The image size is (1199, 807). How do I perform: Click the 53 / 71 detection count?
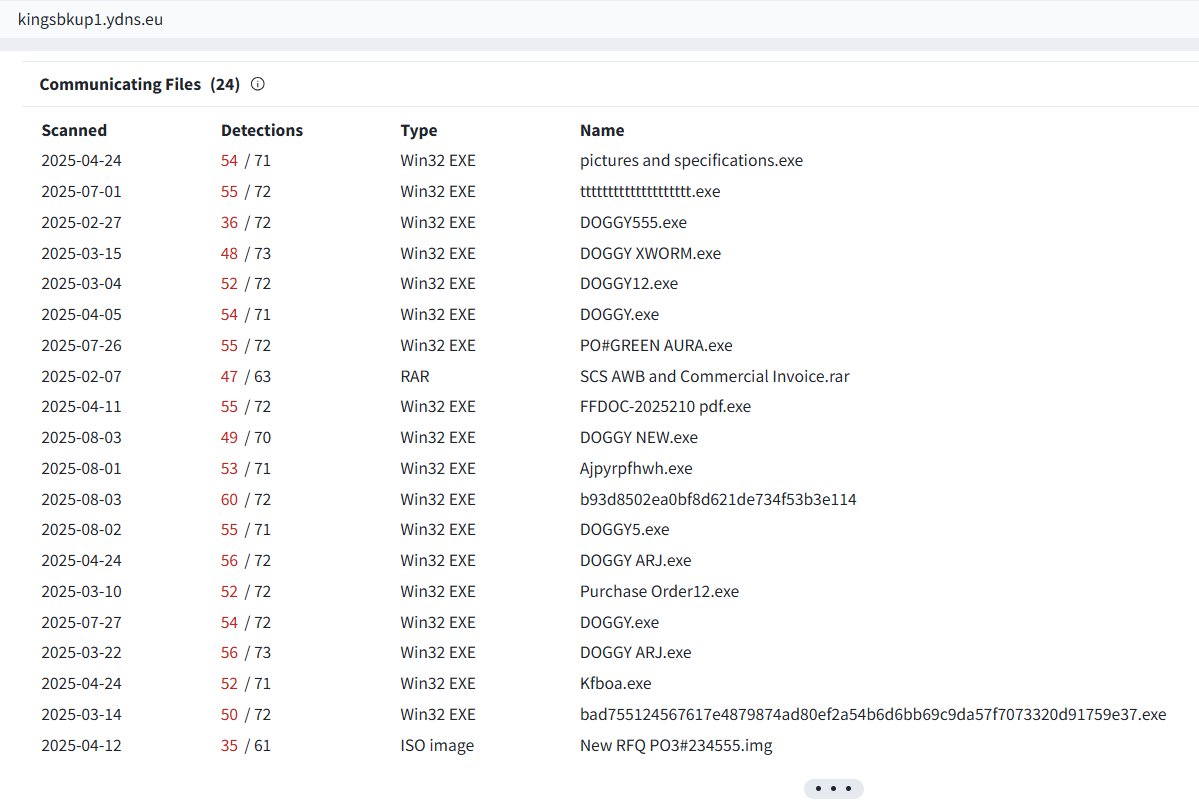click(245, 468)
